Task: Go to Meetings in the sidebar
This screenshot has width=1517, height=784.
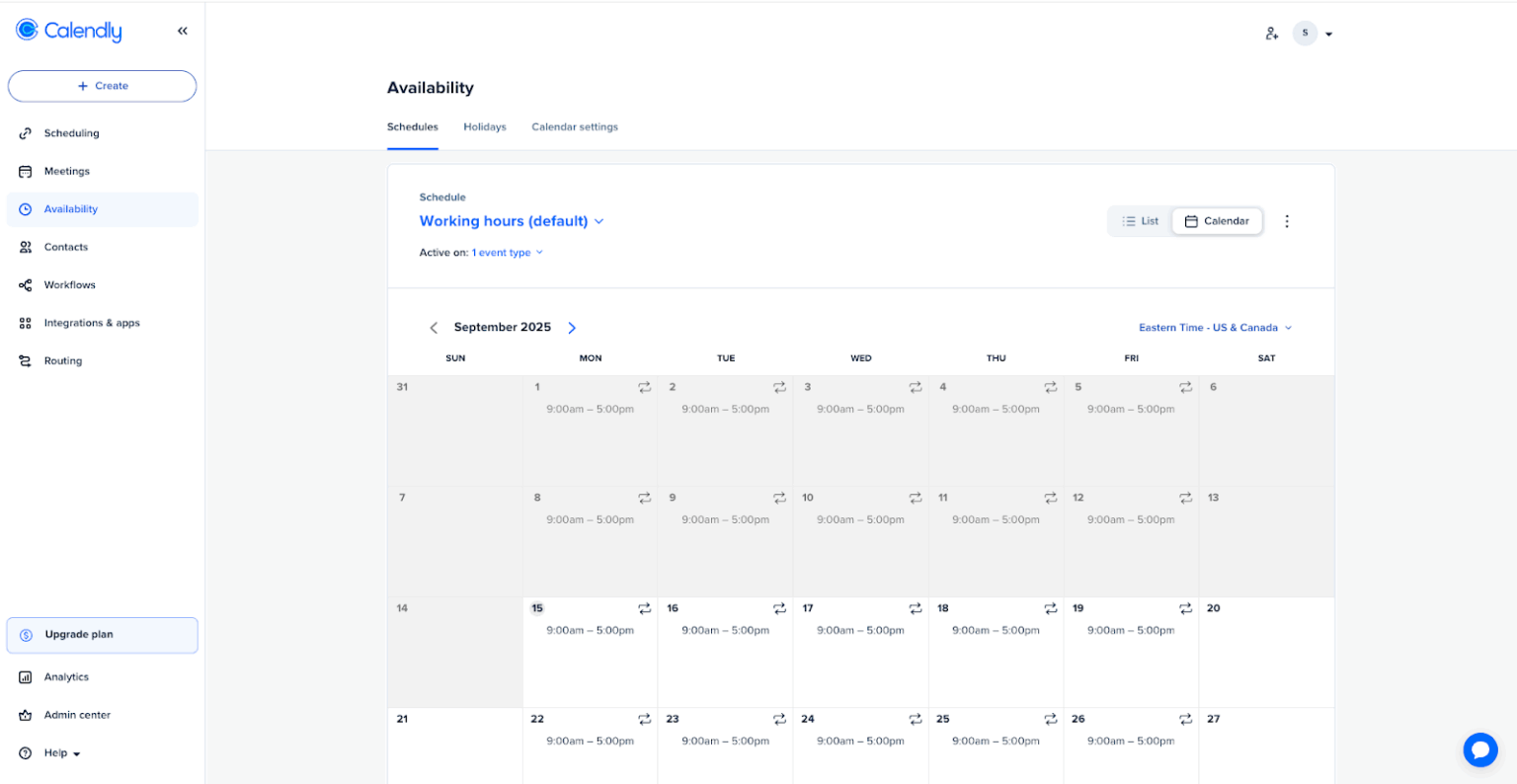Action: coord(103,171)
